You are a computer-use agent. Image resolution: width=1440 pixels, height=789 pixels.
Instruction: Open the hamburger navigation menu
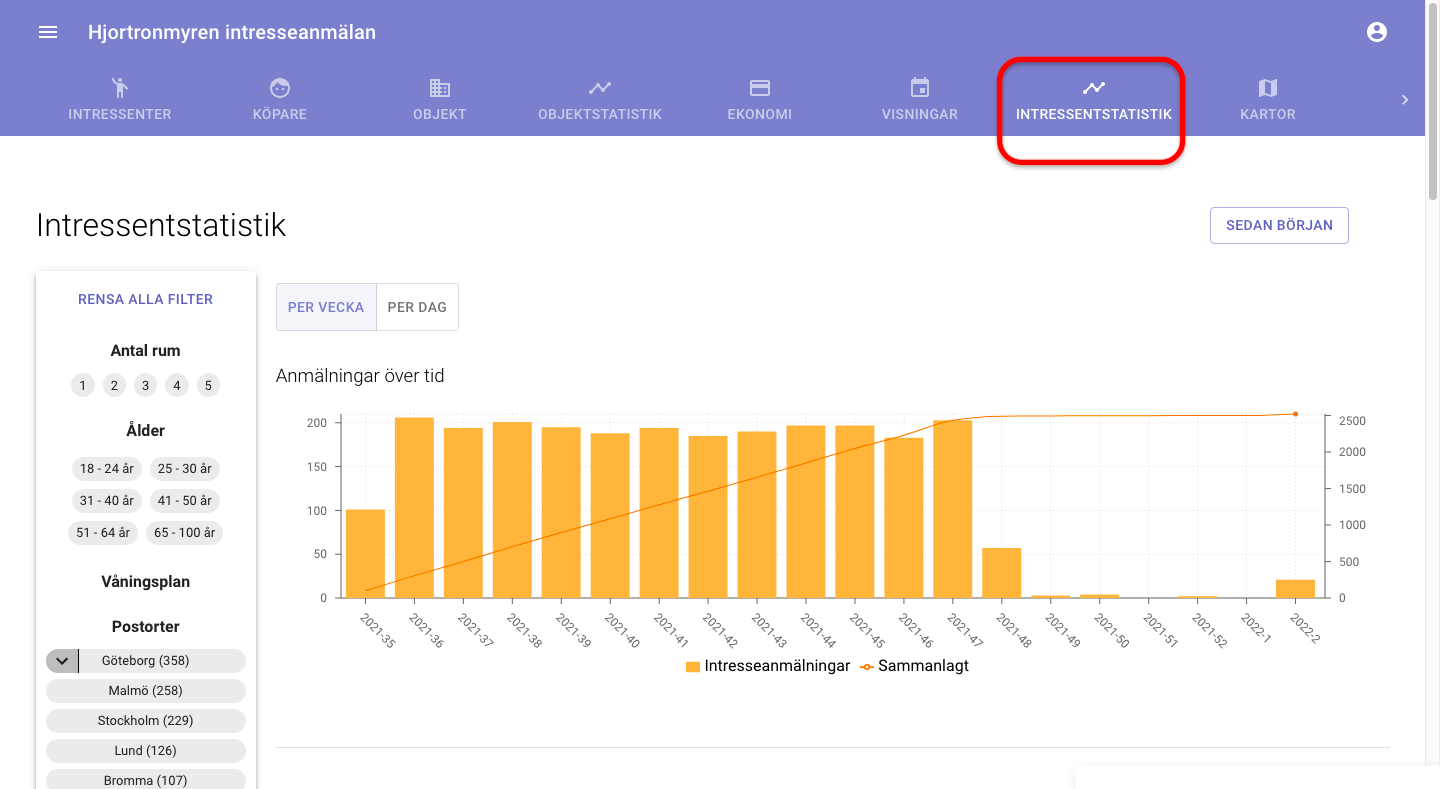coord(48,32)
